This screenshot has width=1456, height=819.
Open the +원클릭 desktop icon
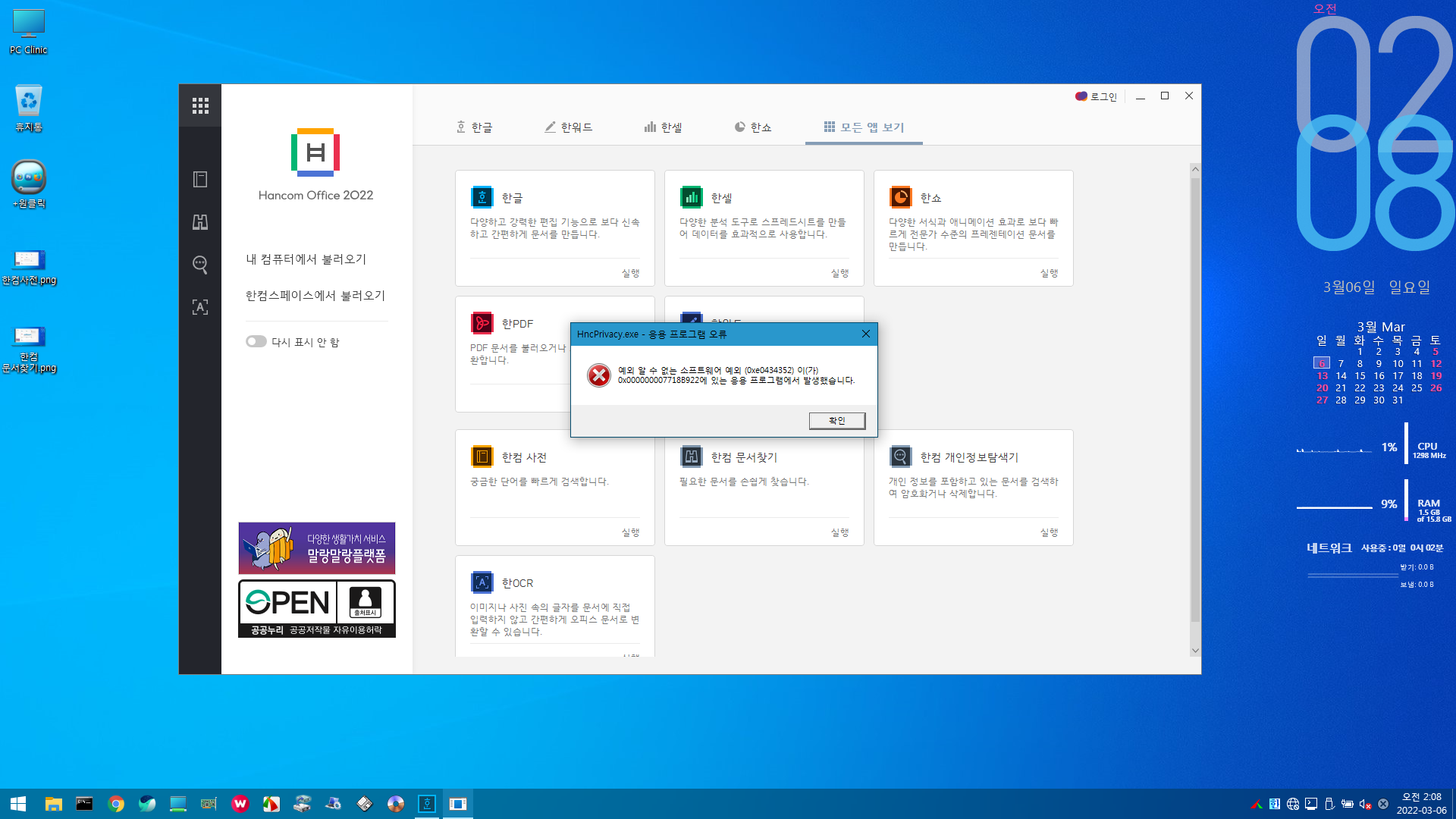(x=29, y=184)
